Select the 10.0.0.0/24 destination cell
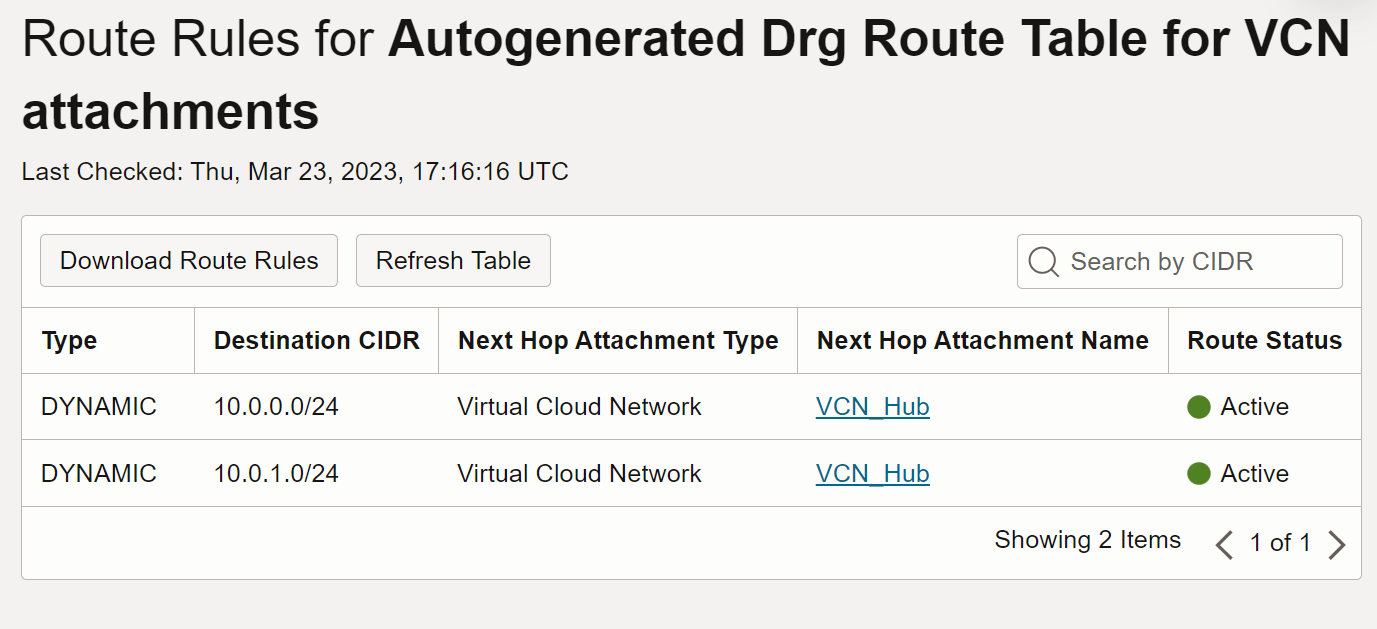Image resolution: width=1377 pixels, height=629 pixels. click(x=276, y=407)
